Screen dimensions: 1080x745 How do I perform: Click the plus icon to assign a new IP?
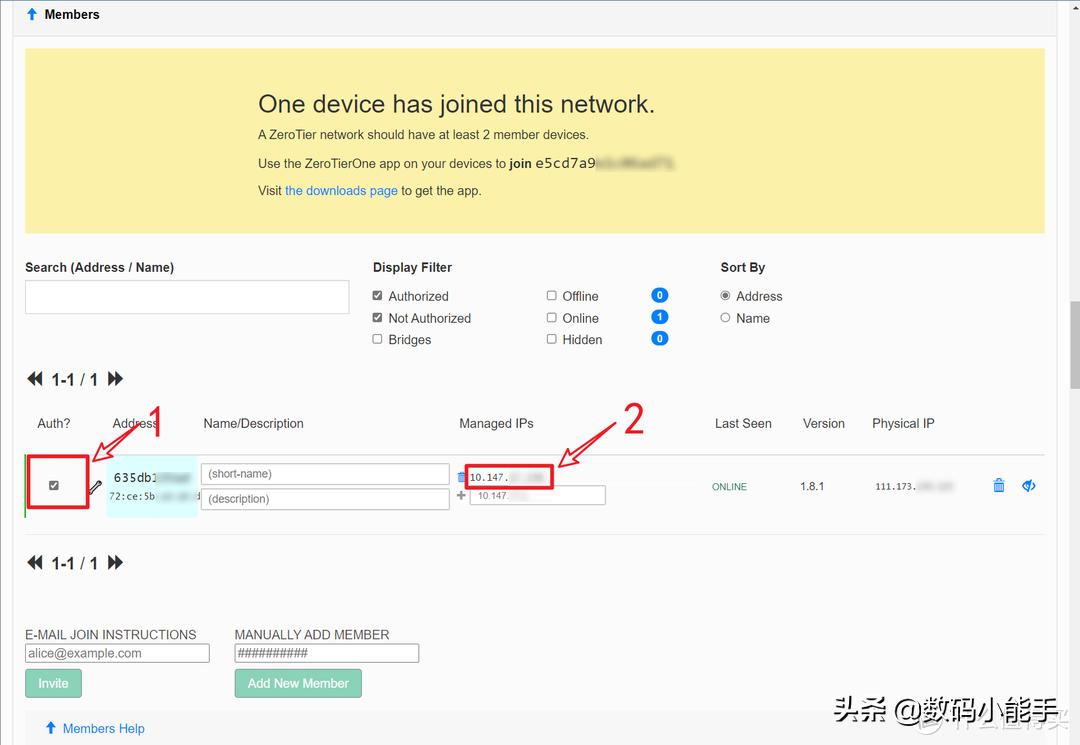point(460,495)
